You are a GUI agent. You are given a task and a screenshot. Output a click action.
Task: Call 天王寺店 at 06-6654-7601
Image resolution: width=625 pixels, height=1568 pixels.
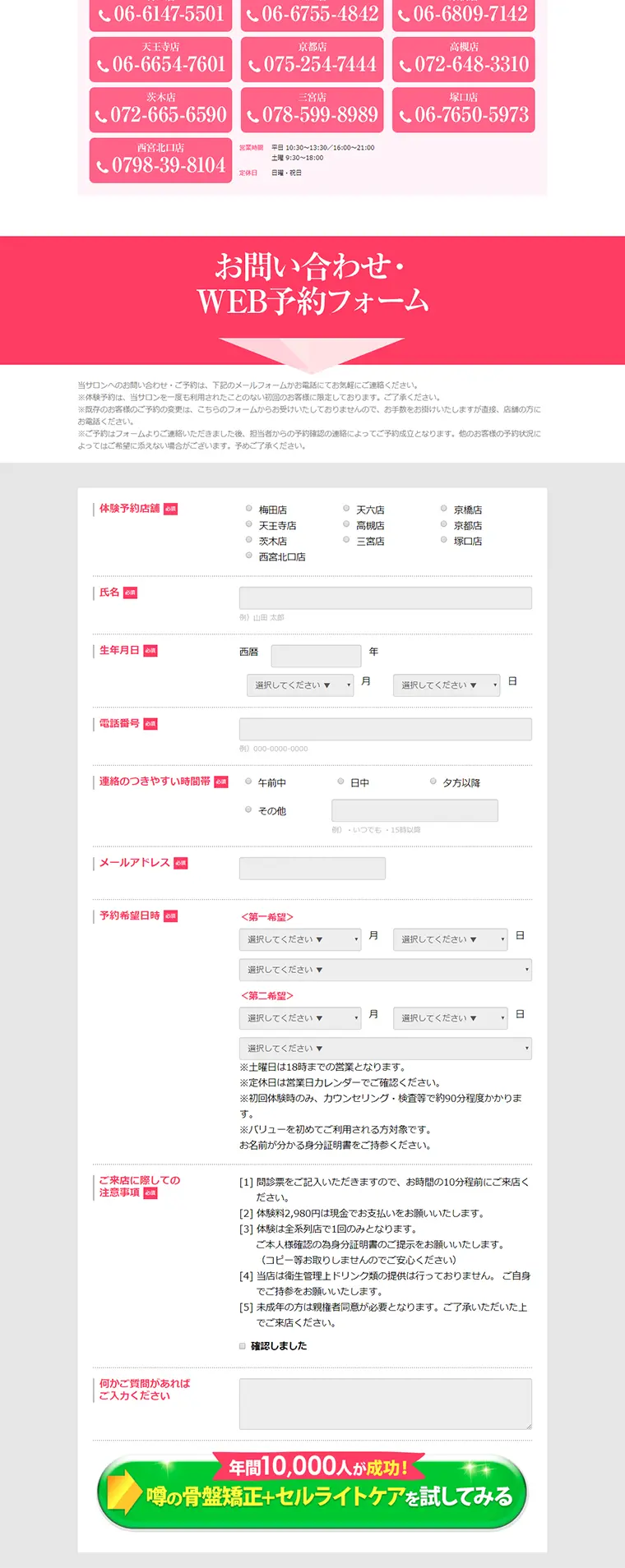160,59
